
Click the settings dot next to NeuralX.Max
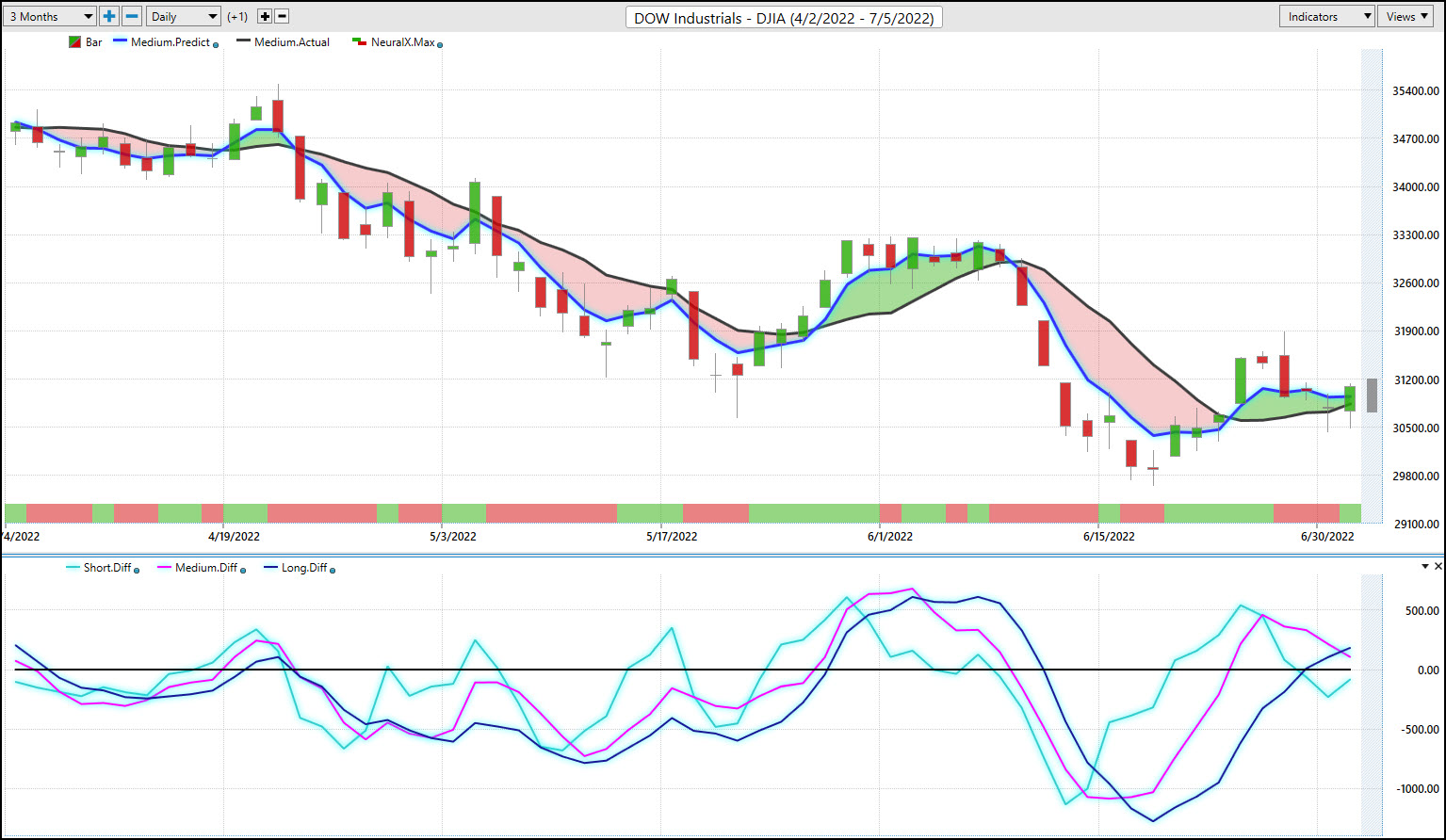pos(440,44)
